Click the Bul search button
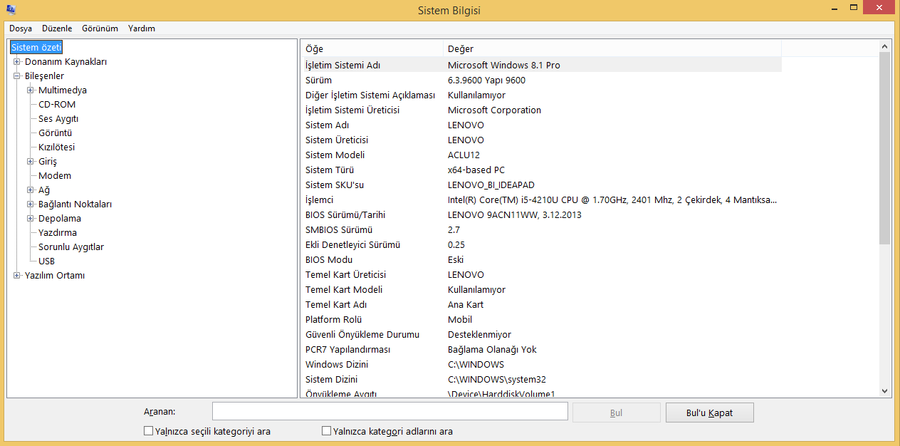Screen dimensions: 900x446 coord(616,412)
